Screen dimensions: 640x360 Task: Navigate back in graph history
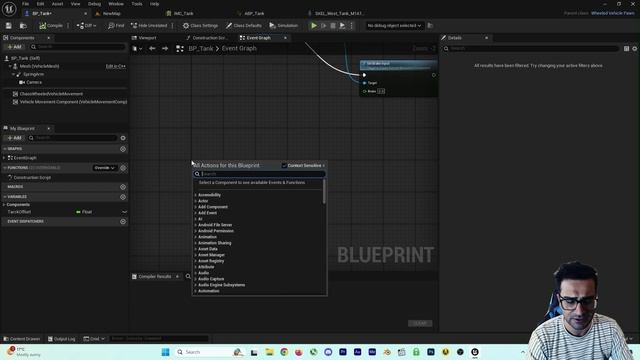click(x=152, y=49)
